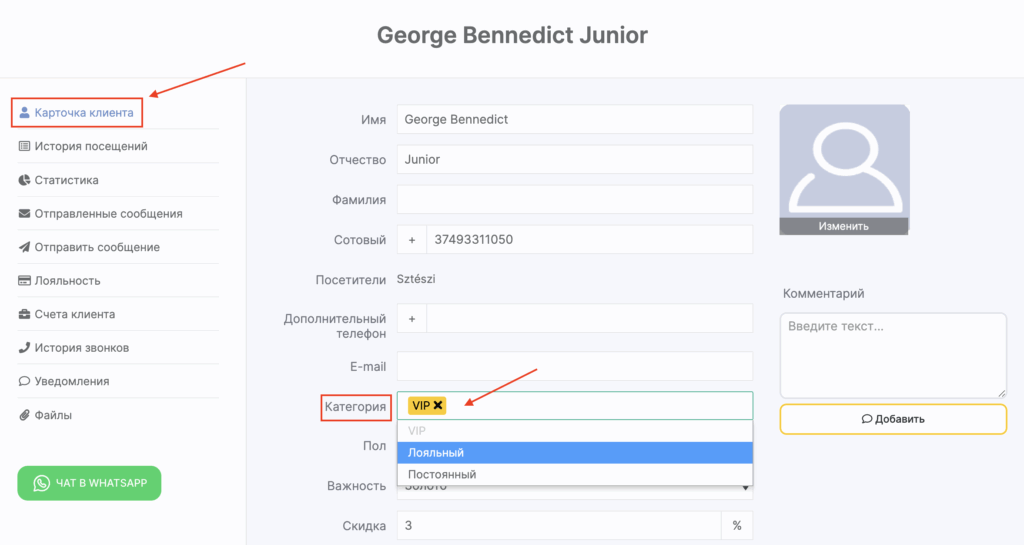
Task: Click the paper plane send message icon
Action: 25,247
